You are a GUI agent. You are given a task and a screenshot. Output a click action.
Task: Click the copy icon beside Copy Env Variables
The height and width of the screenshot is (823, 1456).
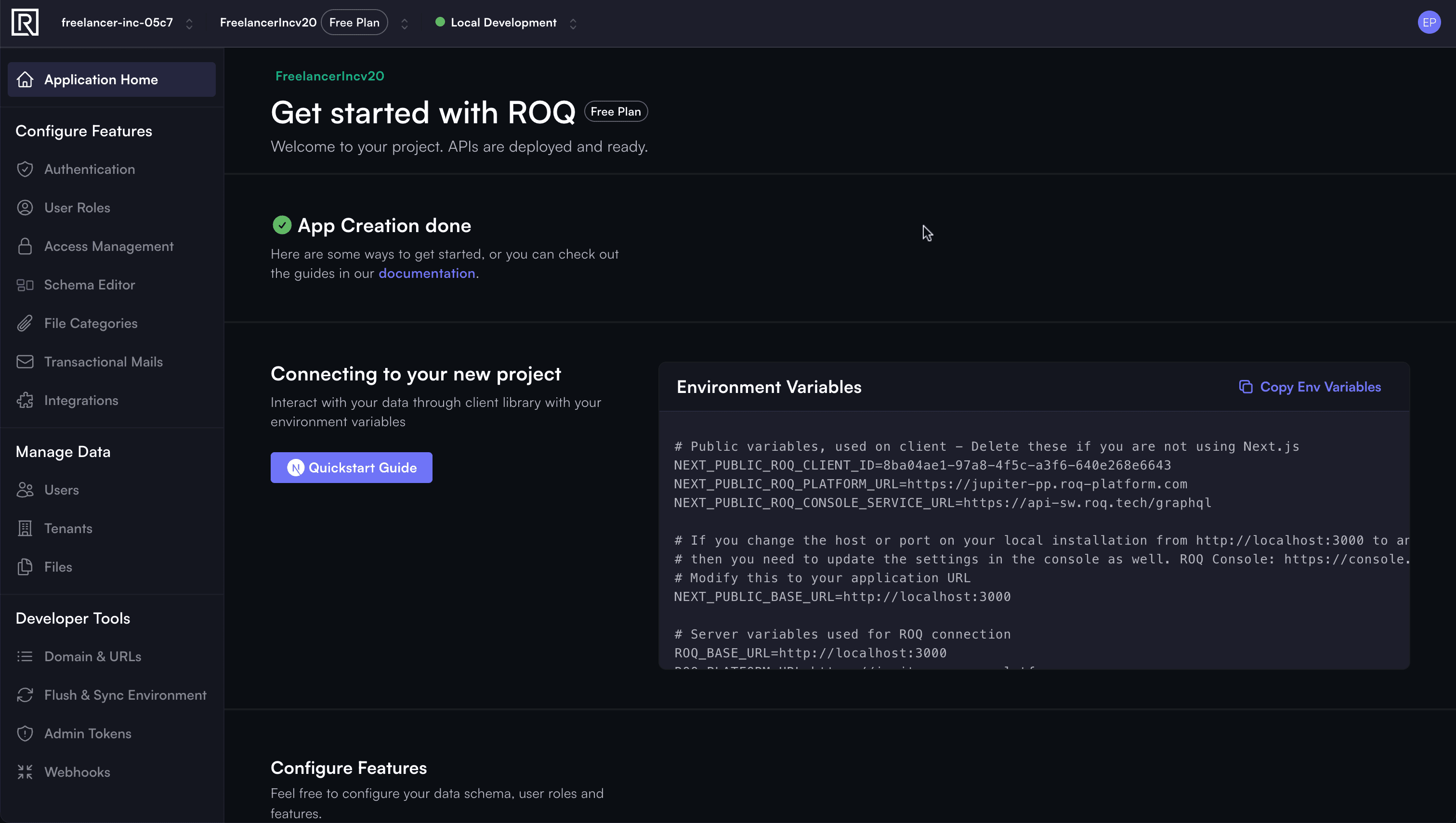tap(1246, 387)
